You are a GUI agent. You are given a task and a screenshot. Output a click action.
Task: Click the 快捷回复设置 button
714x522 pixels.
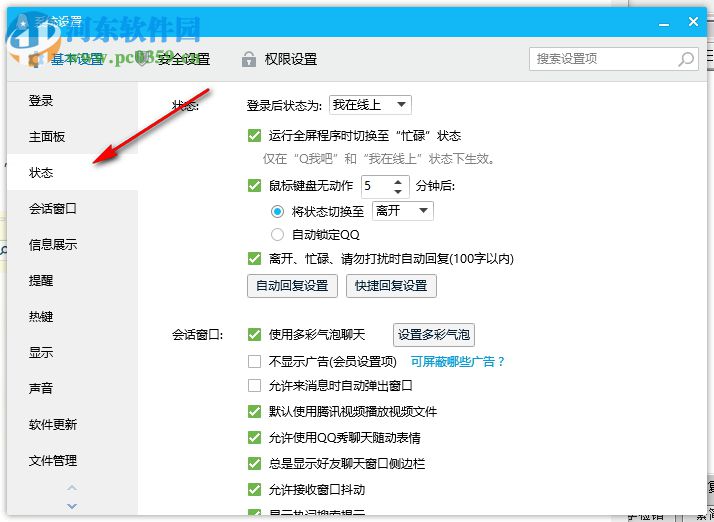pyautogui.click(x=391, y=286)
